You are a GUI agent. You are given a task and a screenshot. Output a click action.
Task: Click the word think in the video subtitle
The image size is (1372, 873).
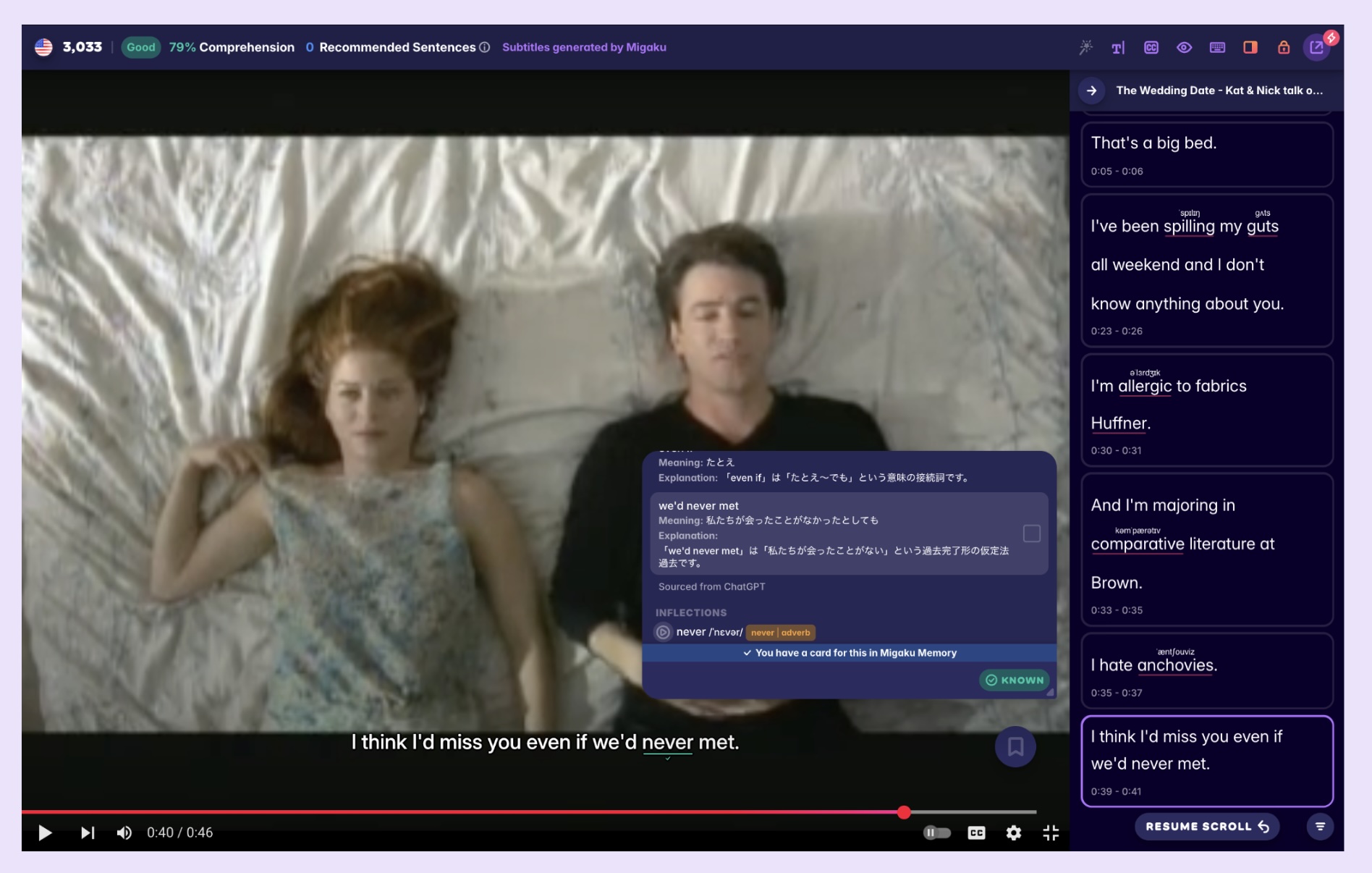[x=384, y=742]
